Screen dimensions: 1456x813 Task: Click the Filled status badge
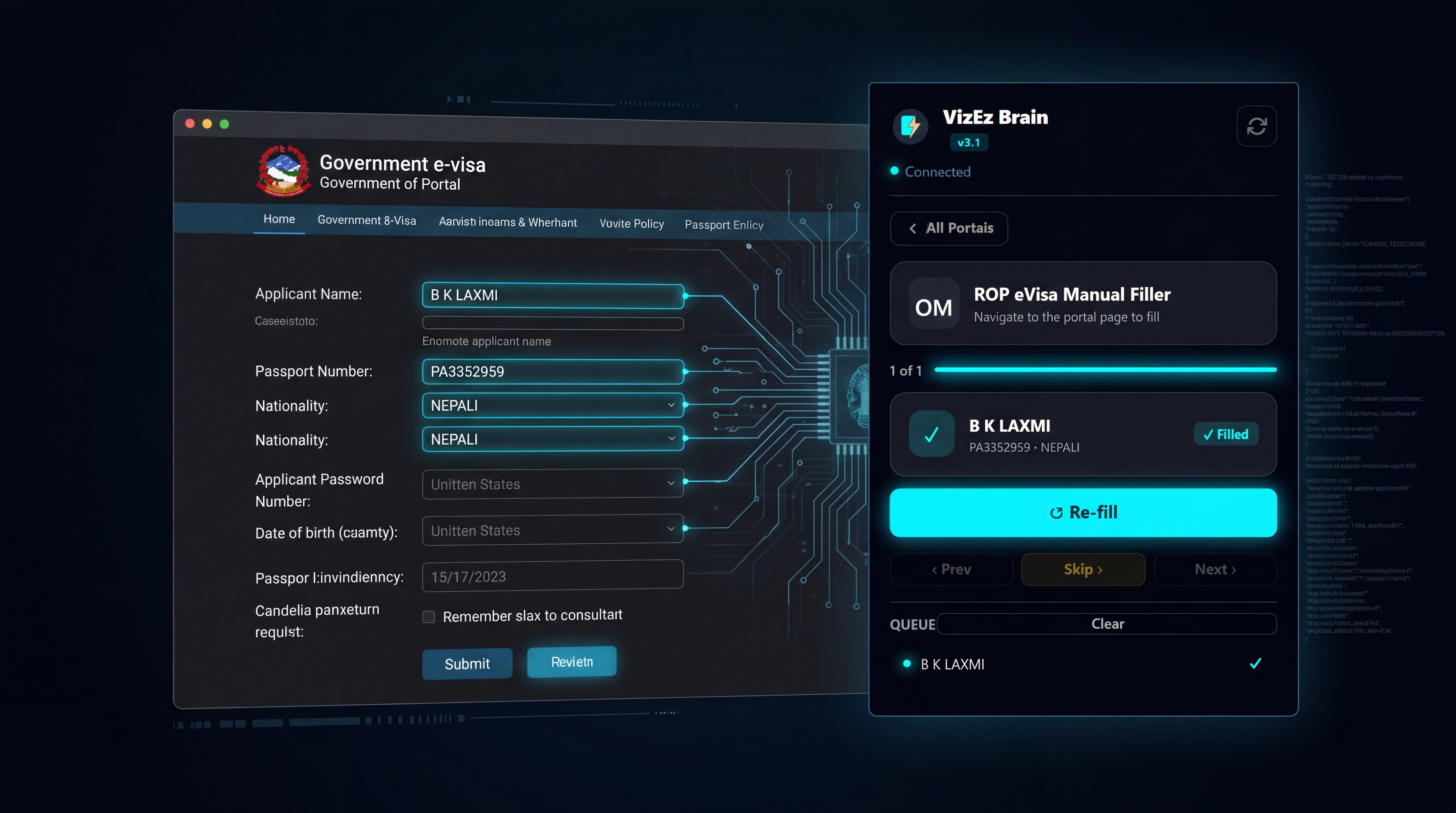pos(1226,434)
